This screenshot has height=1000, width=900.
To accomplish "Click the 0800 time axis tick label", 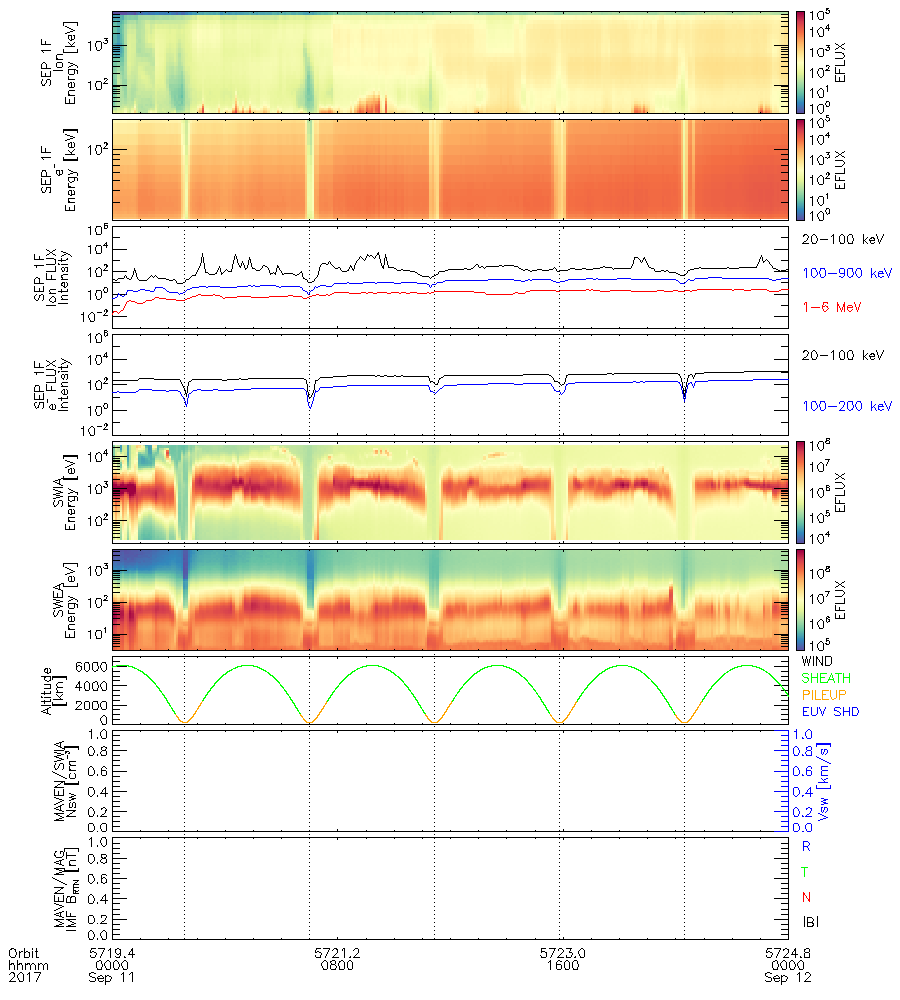I will 336,966.
